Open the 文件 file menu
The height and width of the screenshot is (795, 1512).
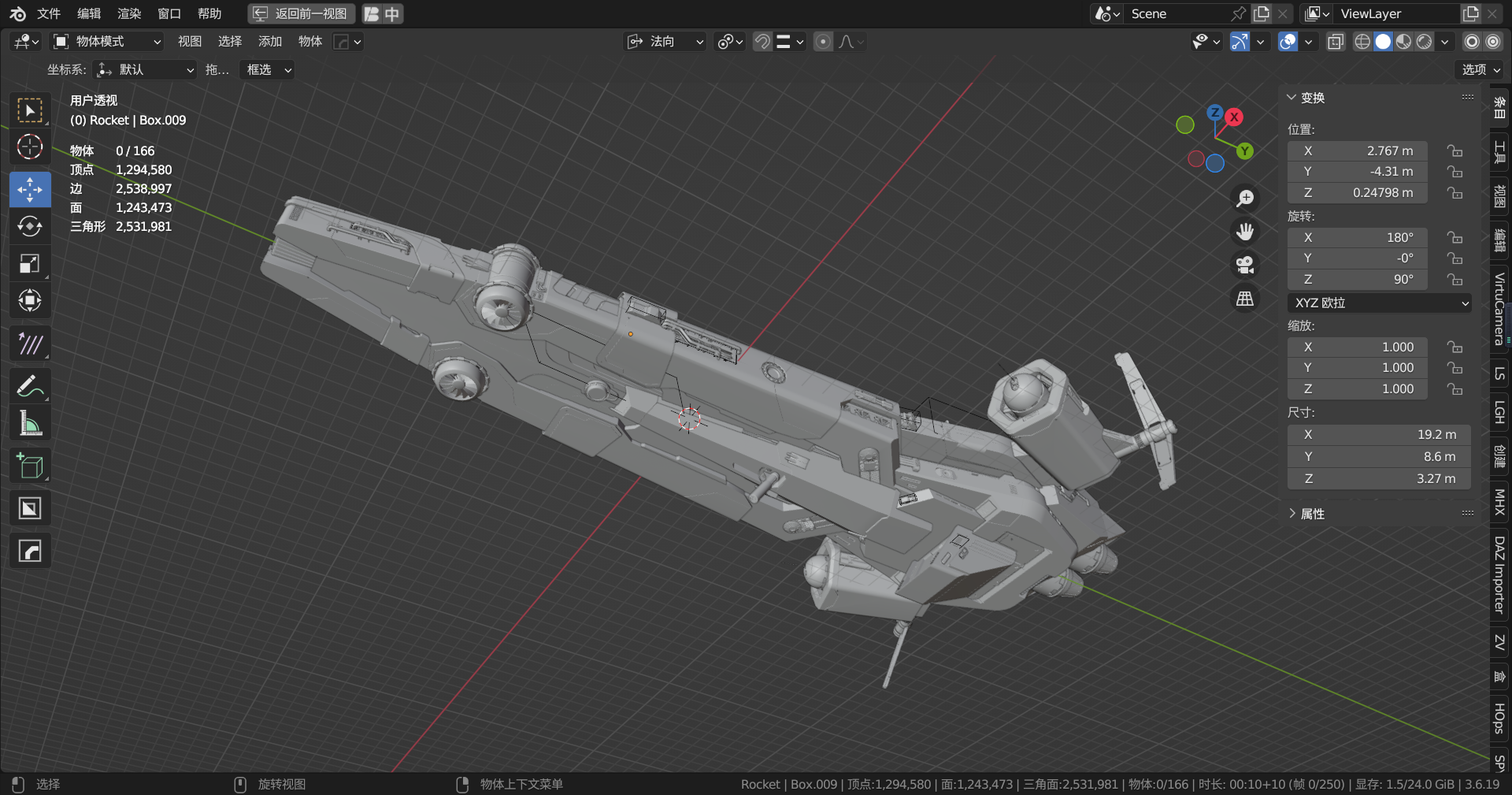pyautogui.click(x=49, y=13)
